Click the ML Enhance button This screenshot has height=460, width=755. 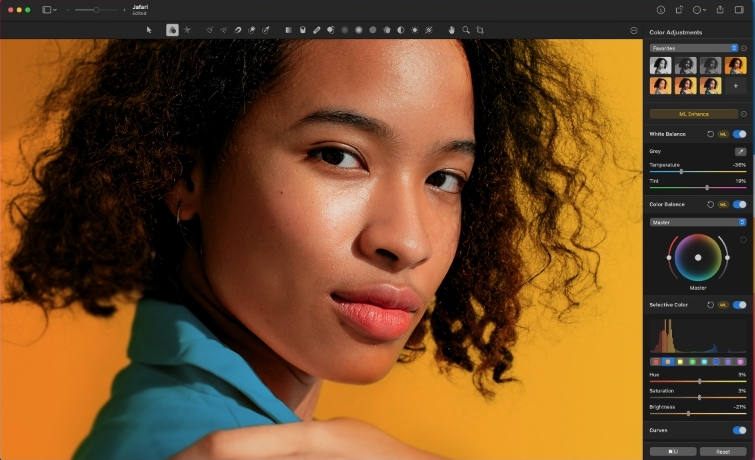click(x=694, y=114)
